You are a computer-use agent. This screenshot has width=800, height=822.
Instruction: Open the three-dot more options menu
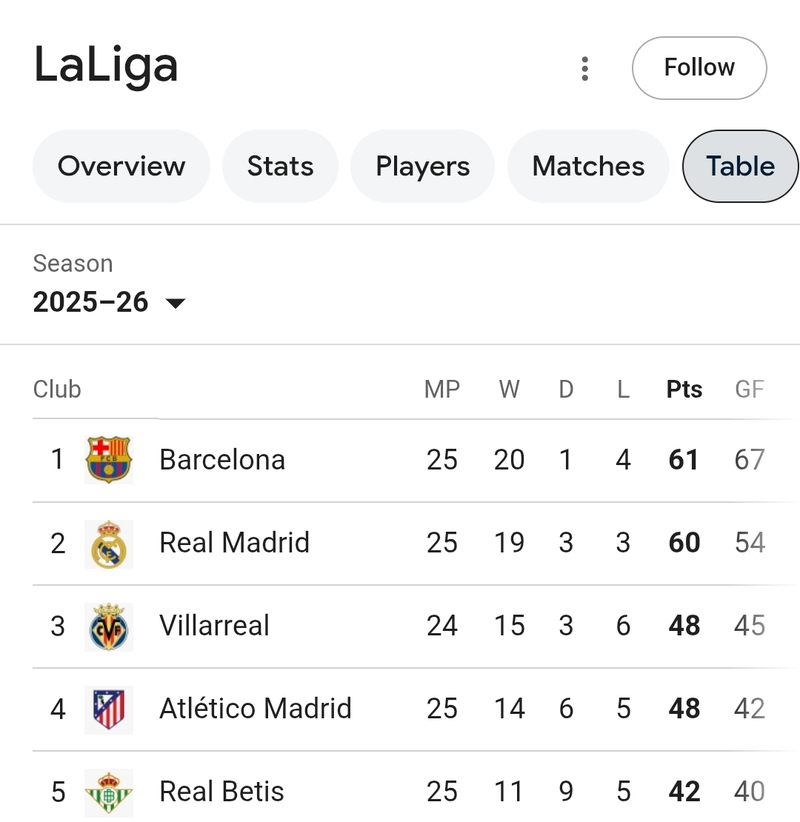coord(585,68)
